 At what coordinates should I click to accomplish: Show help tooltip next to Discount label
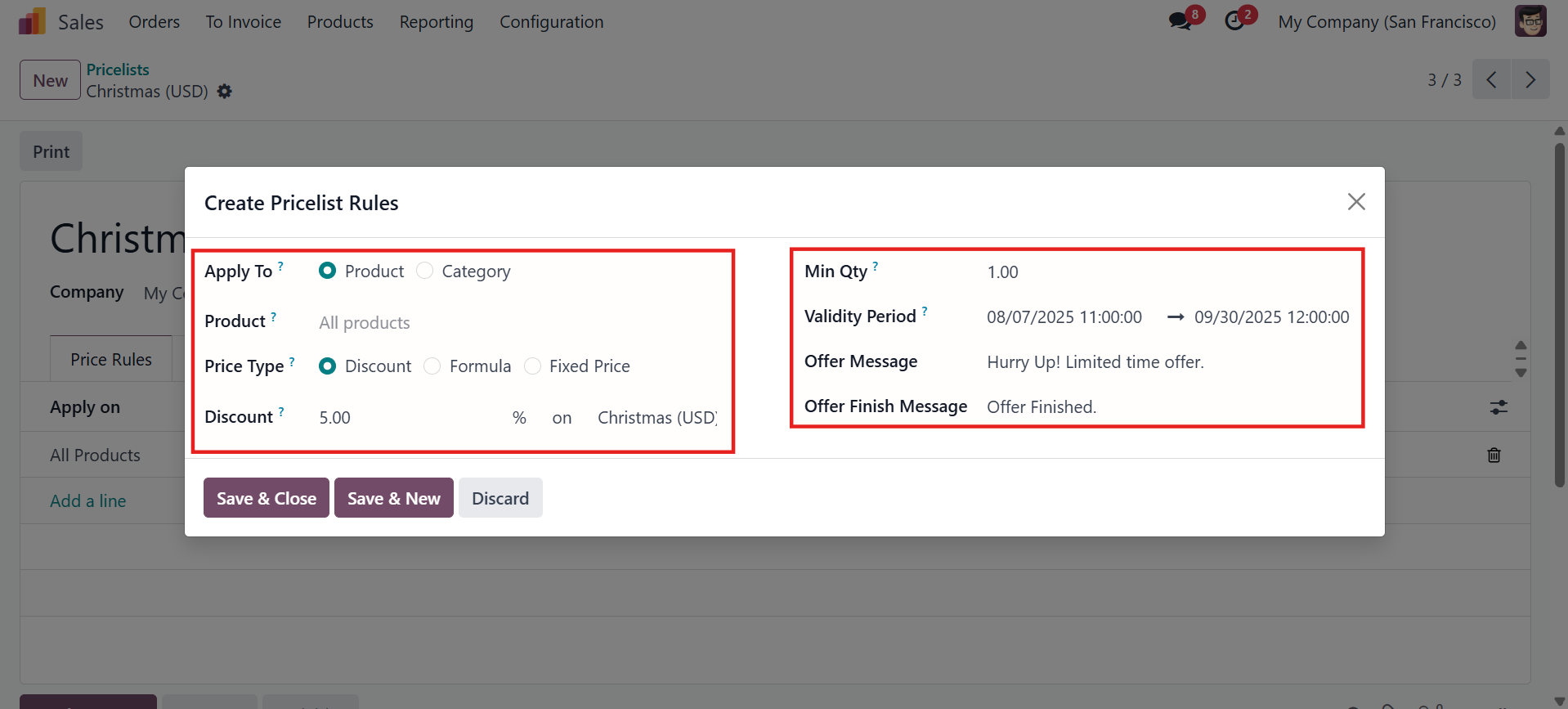(x=281, y=411)
